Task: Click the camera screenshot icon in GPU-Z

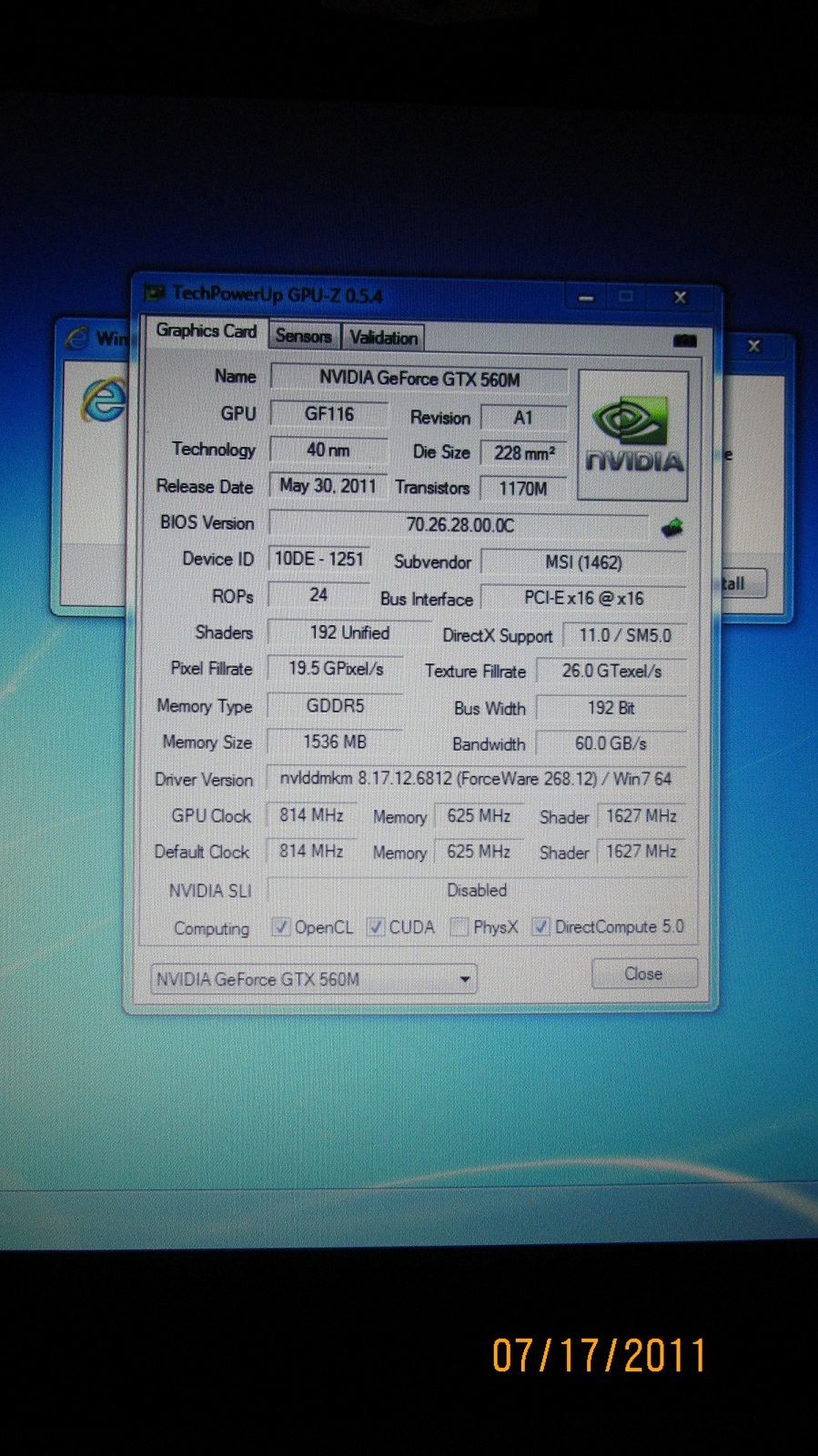Action: 684,340
